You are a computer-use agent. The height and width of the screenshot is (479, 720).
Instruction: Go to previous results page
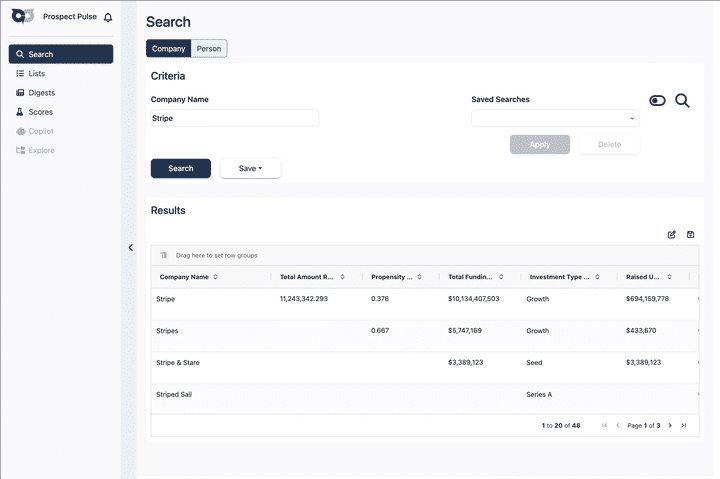(x=618, y=426)
